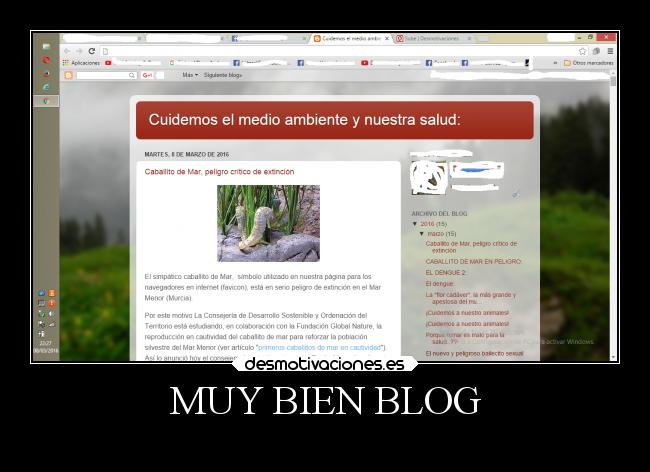Click the Siguiente blog link
The width and height of the screenshot is (650, 472).
[223, 75]
